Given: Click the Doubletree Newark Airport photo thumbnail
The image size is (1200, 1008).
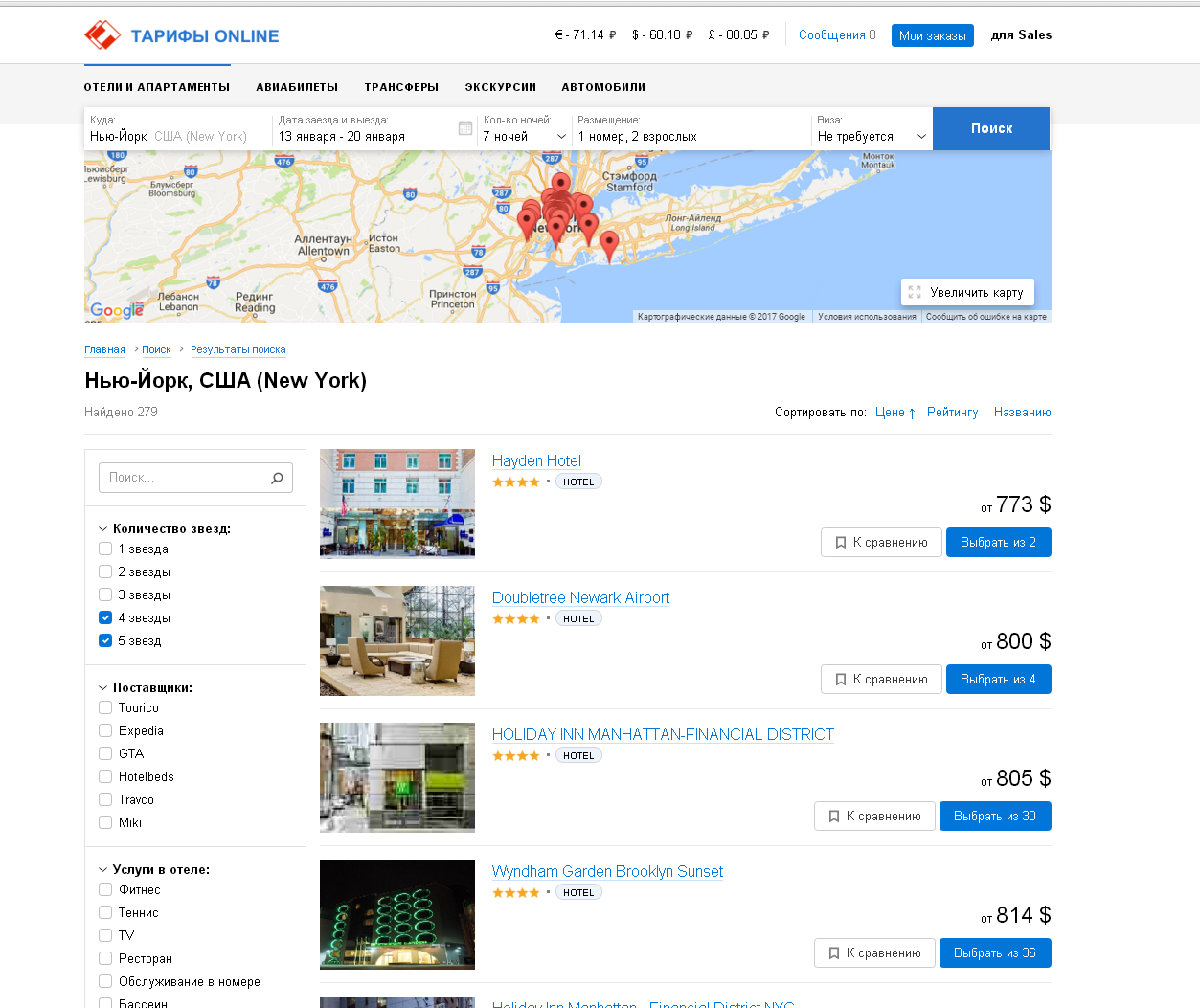Looking at the screenshot, I should [397, 640].
